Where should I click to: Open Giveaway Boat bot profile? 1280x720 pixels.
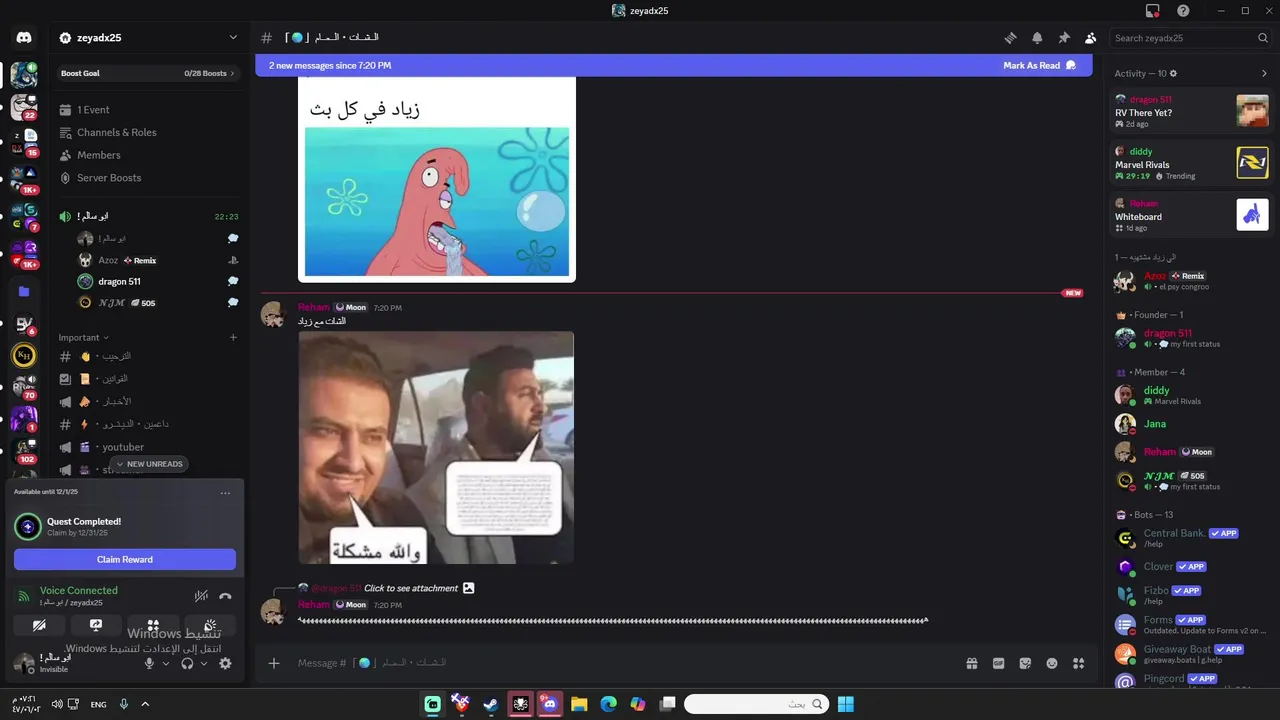coord(1192,654)
